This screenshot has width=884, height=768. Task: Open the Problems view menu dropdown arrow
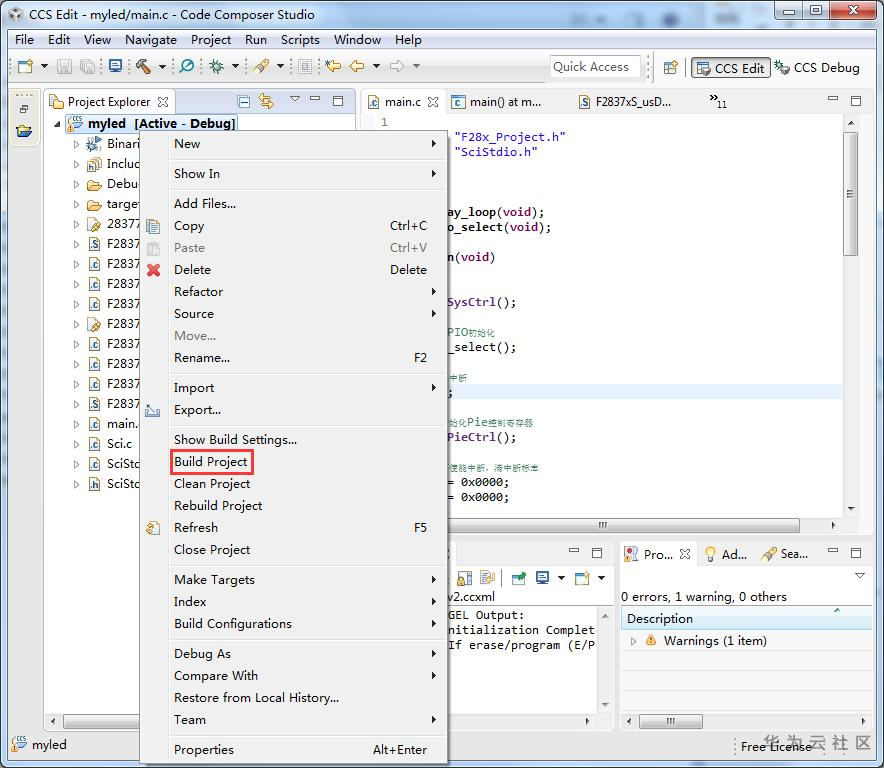pos(860,576)
